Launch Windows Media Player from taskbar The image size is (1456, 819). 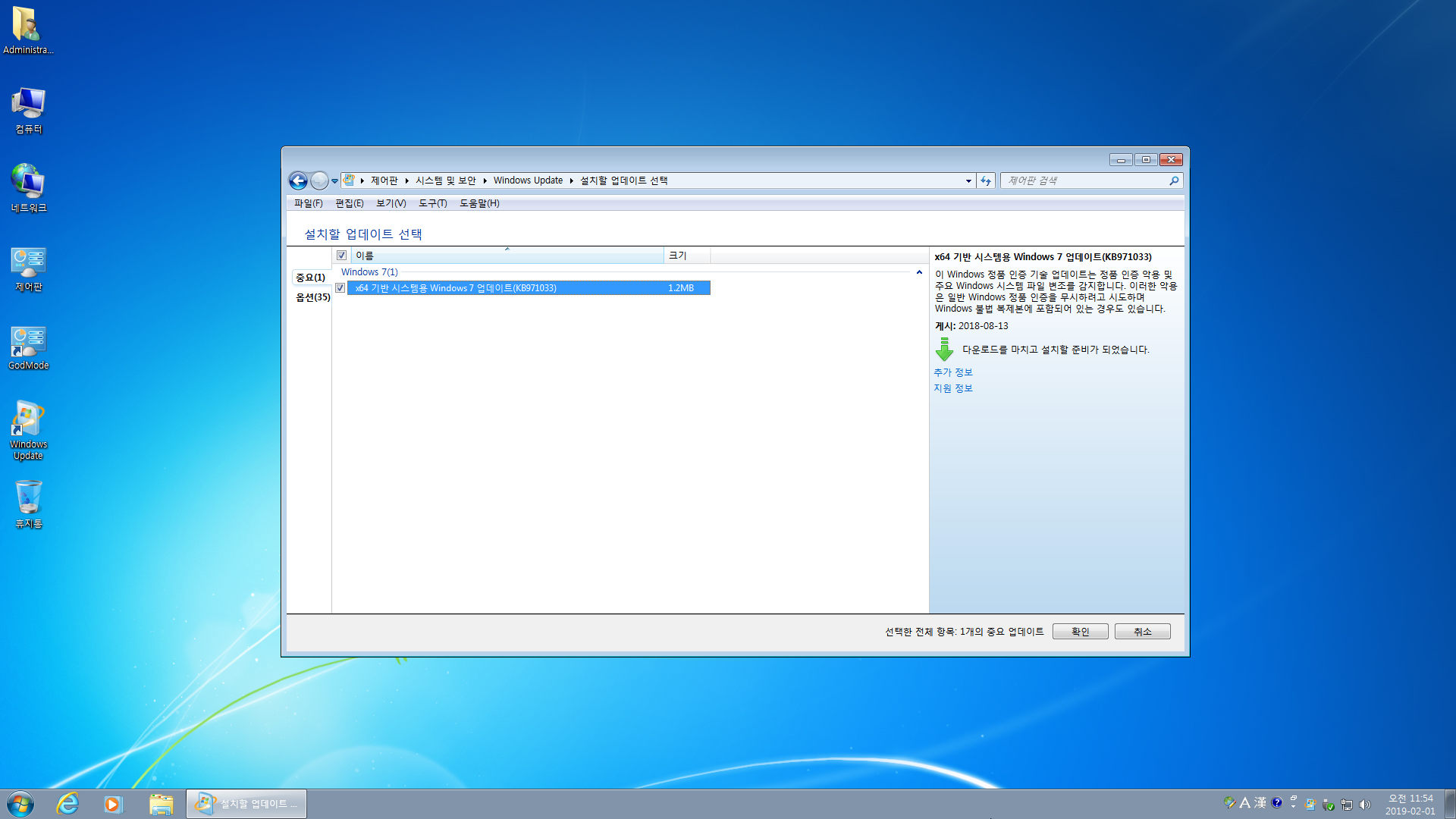tap(113, 804)
